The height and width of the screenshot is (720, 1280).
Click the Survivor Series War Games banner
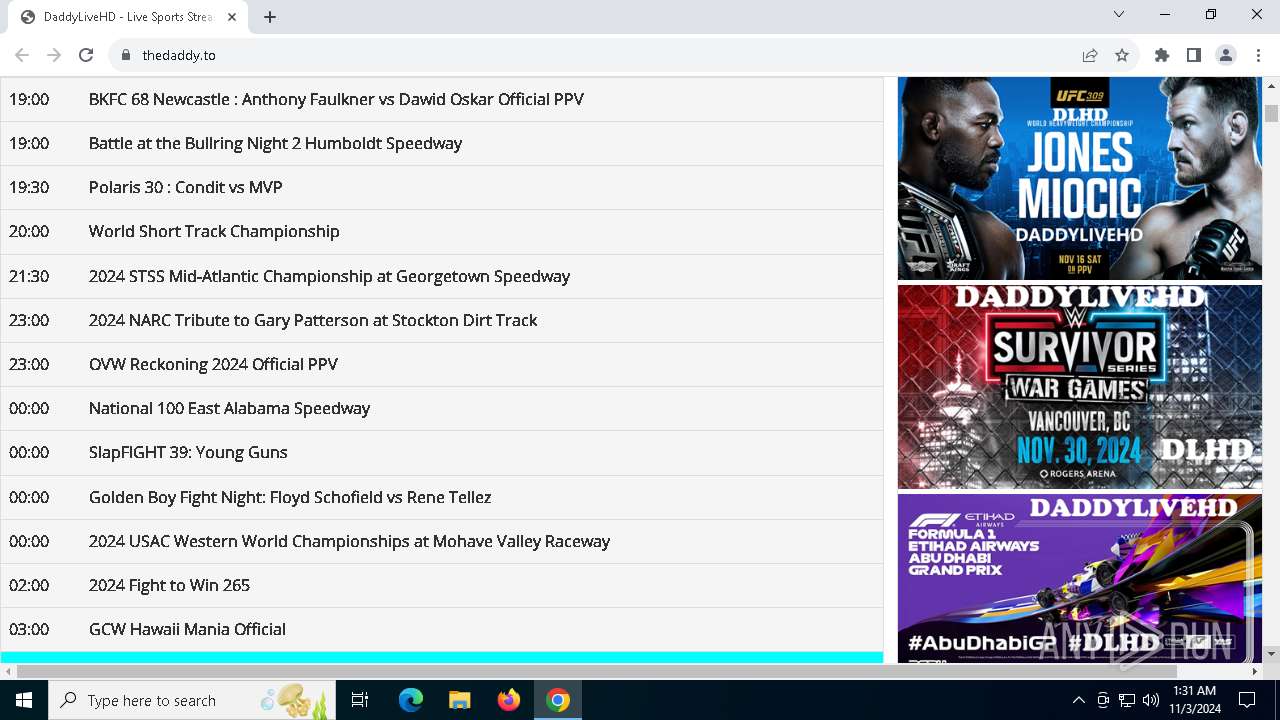pos(1080,387)
